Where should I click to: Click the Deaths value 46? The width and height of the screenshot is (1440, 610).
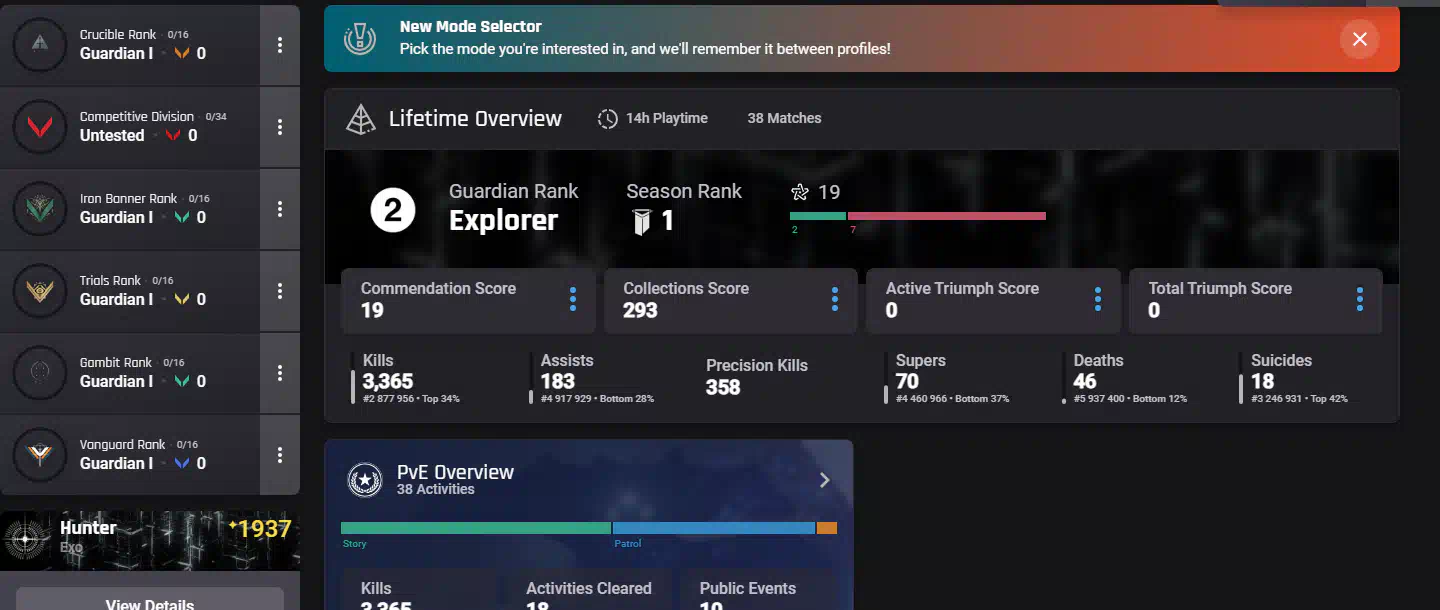(1085, 381)
